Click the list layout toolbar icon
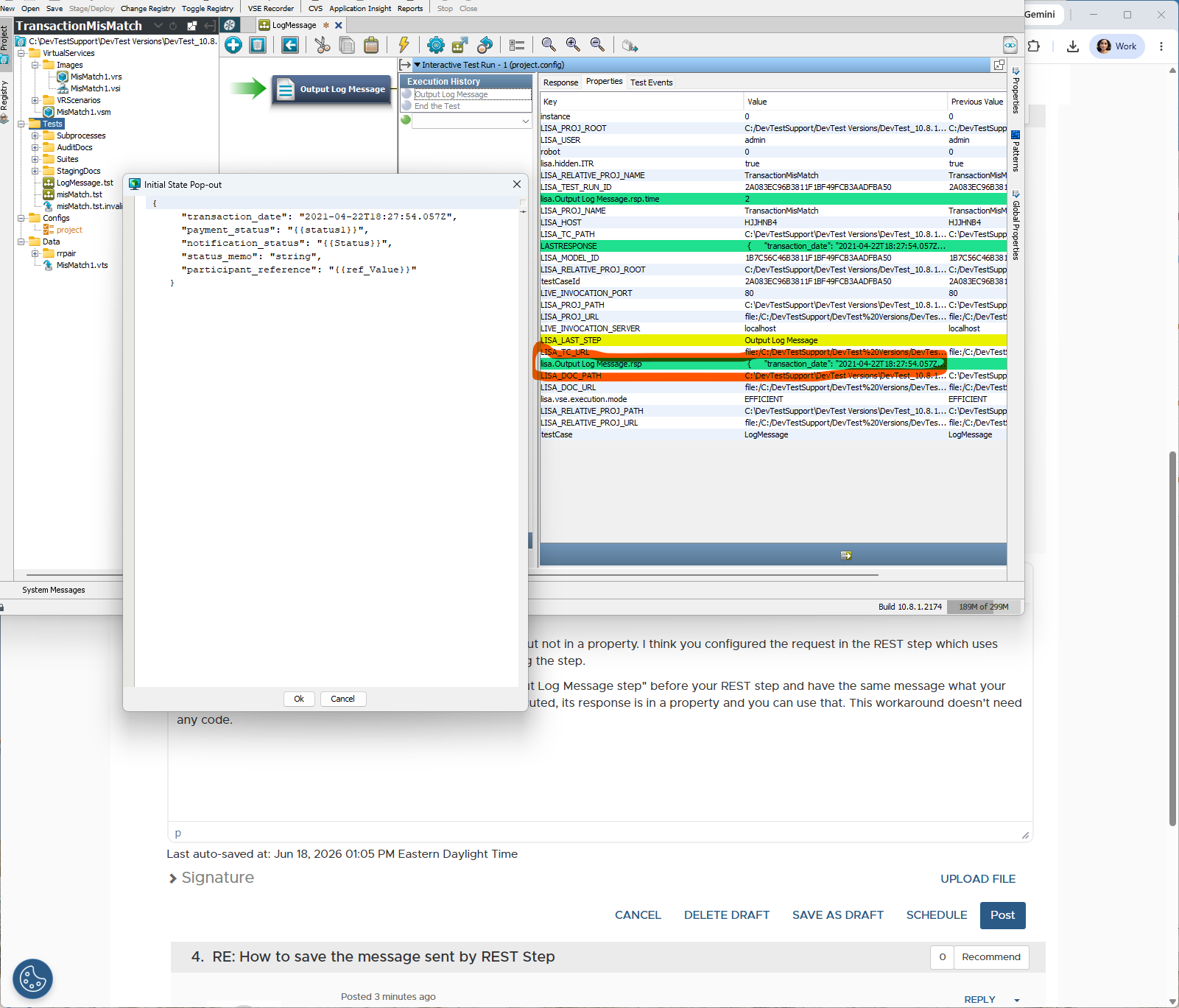 click(517, 45)
